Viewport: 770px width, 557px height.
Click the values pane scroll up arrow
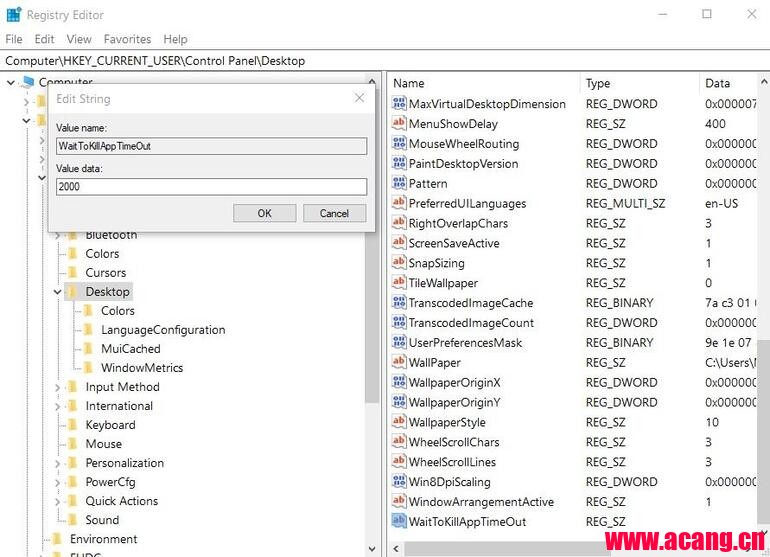764,82
